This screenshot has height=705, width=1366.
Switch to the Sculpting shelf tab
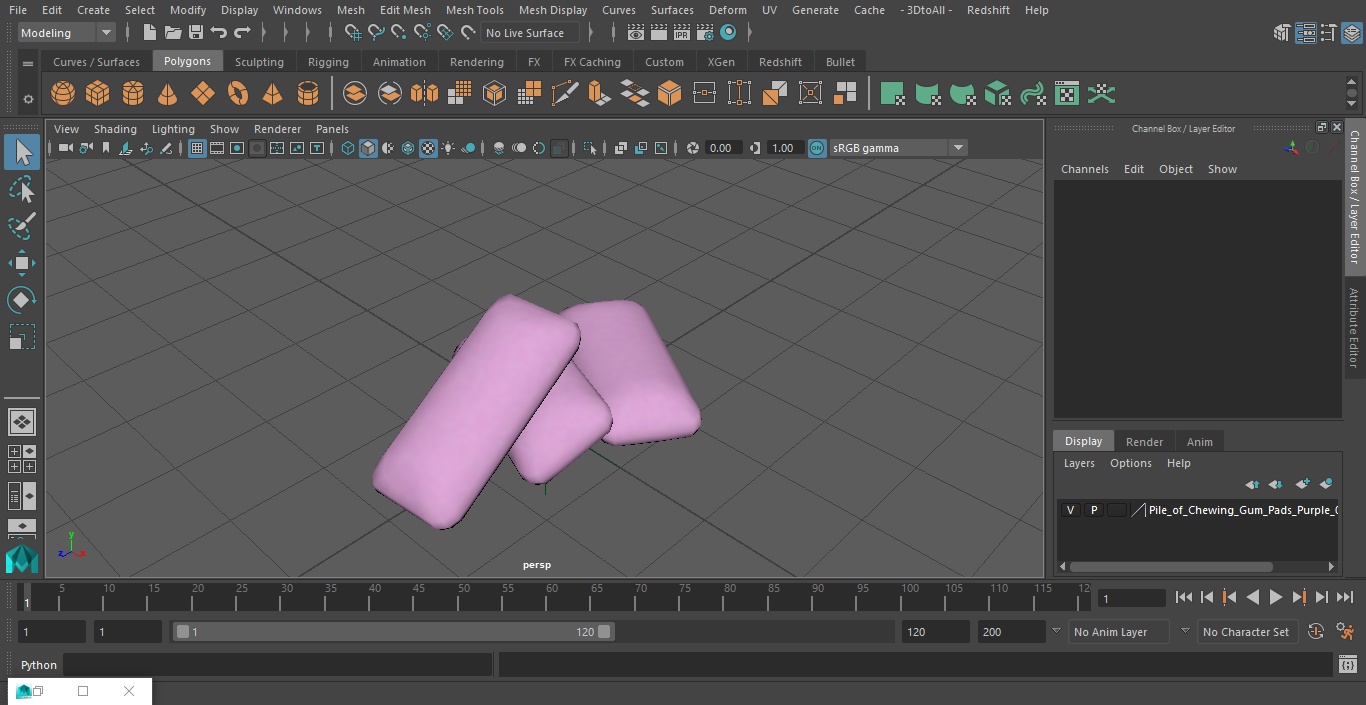[x=259, y=62]
